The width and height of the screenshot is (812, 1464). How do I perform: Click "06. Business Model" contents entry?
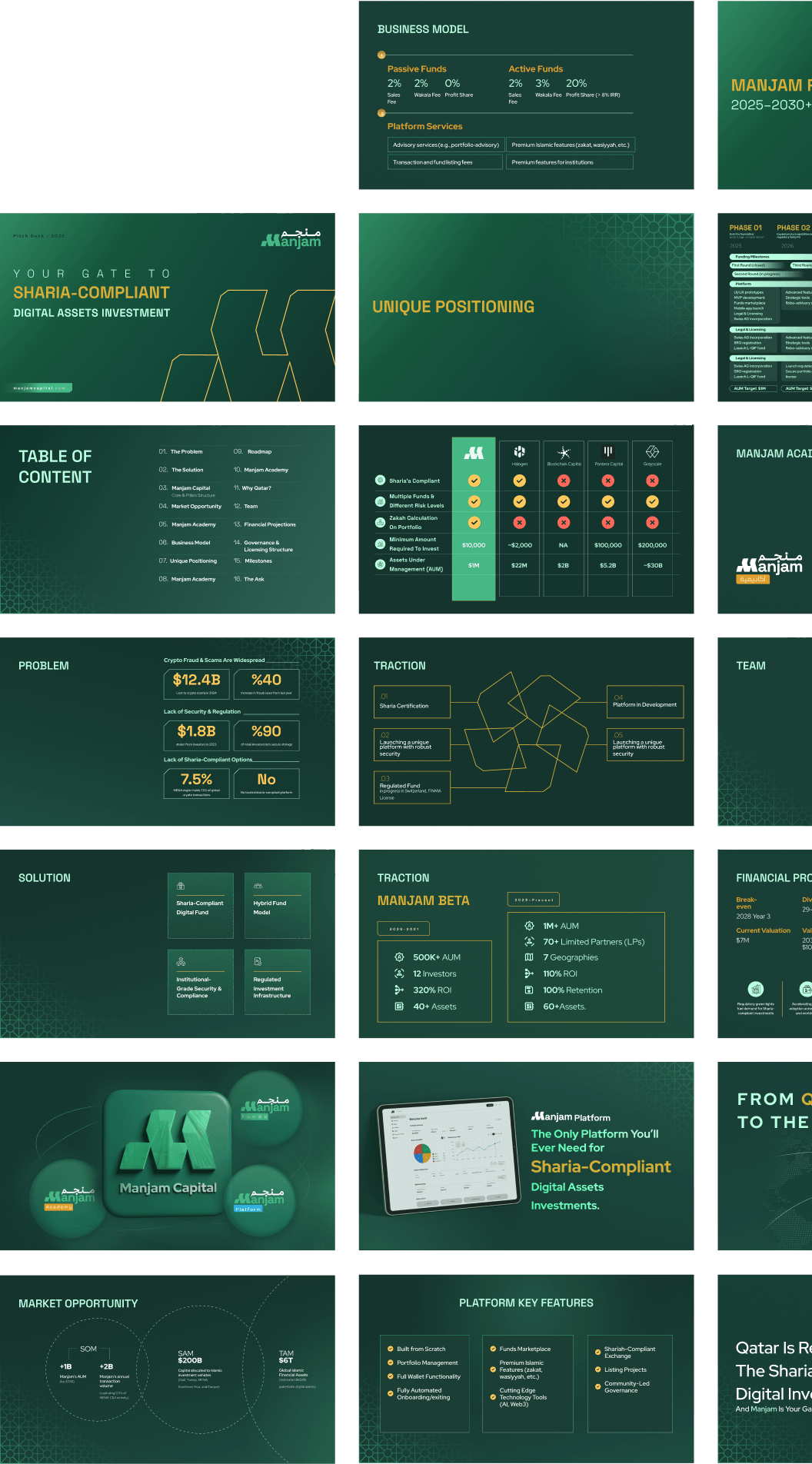(185, 542)
